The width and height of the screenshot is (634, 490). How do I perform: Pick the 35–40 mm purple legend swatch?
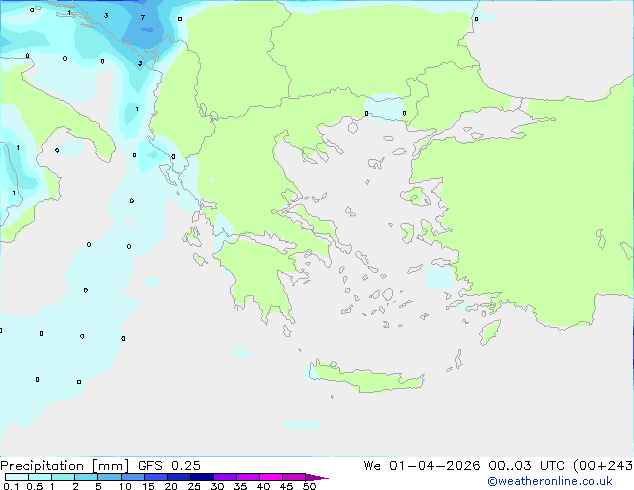point(247,477)
